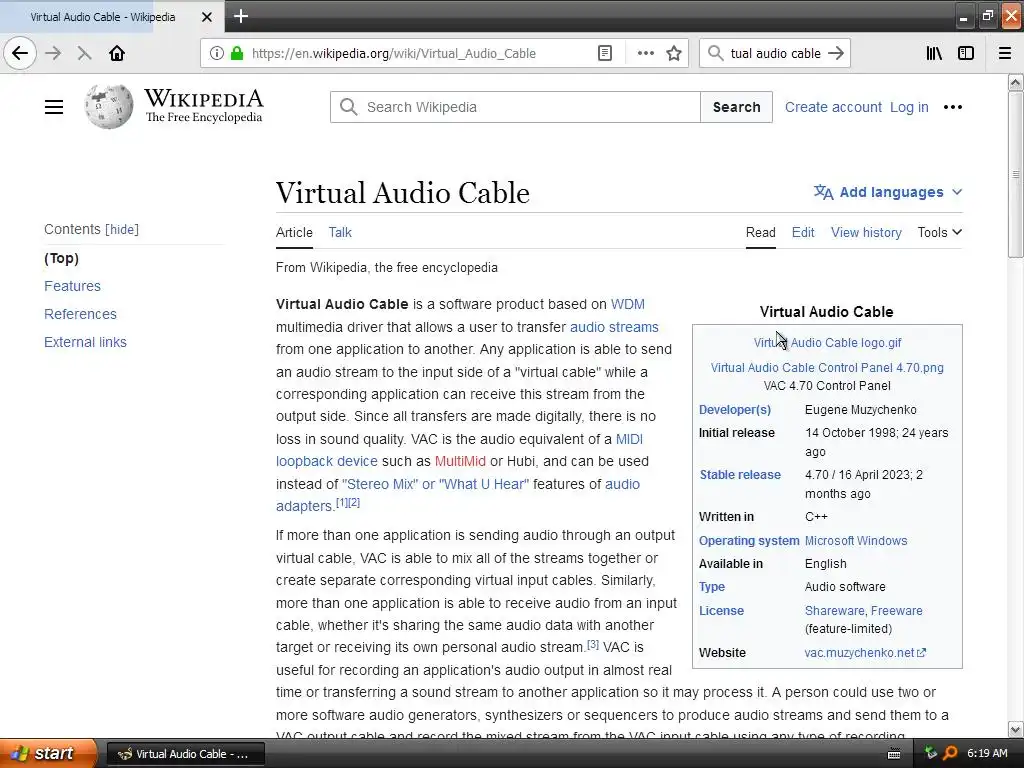Open page actions three-dot menu
Viewport: 1024px width, 768px height.
coord(645,53)
